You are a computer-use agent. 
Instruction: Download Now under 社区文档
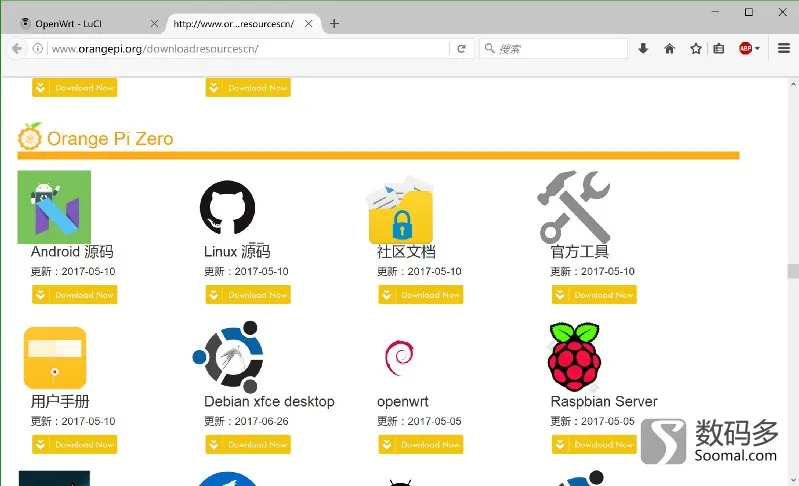click(x=421, y=295)
